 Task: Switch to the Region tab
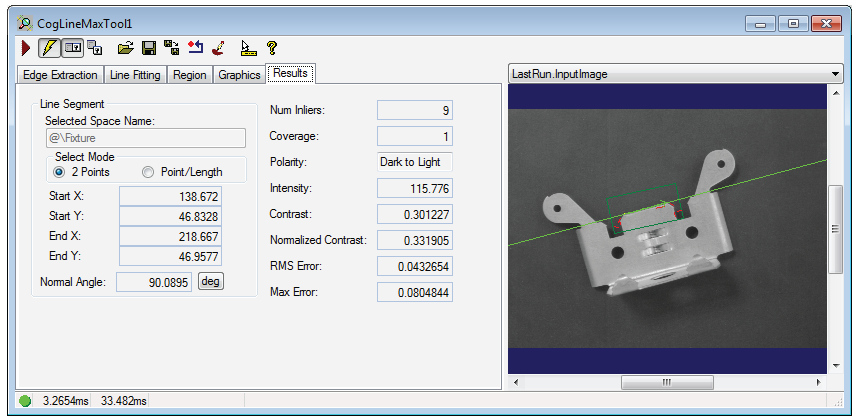pyautogui.click(x=190, y=75)
